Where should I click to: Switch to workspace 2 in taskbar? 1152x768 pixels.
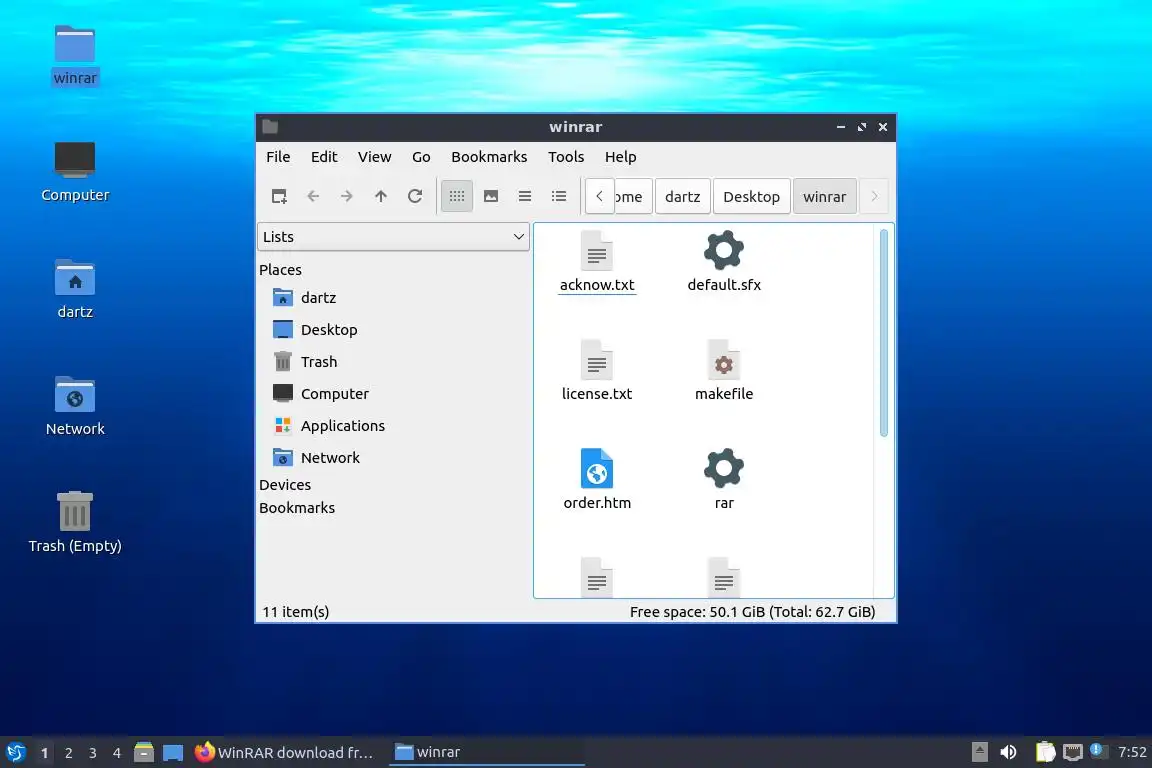(x=68, y=753)
